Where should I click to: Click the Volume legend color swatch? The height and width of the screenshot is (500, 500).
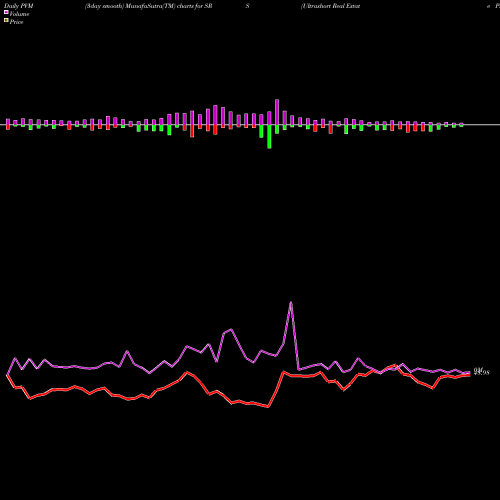pos(6,12)
